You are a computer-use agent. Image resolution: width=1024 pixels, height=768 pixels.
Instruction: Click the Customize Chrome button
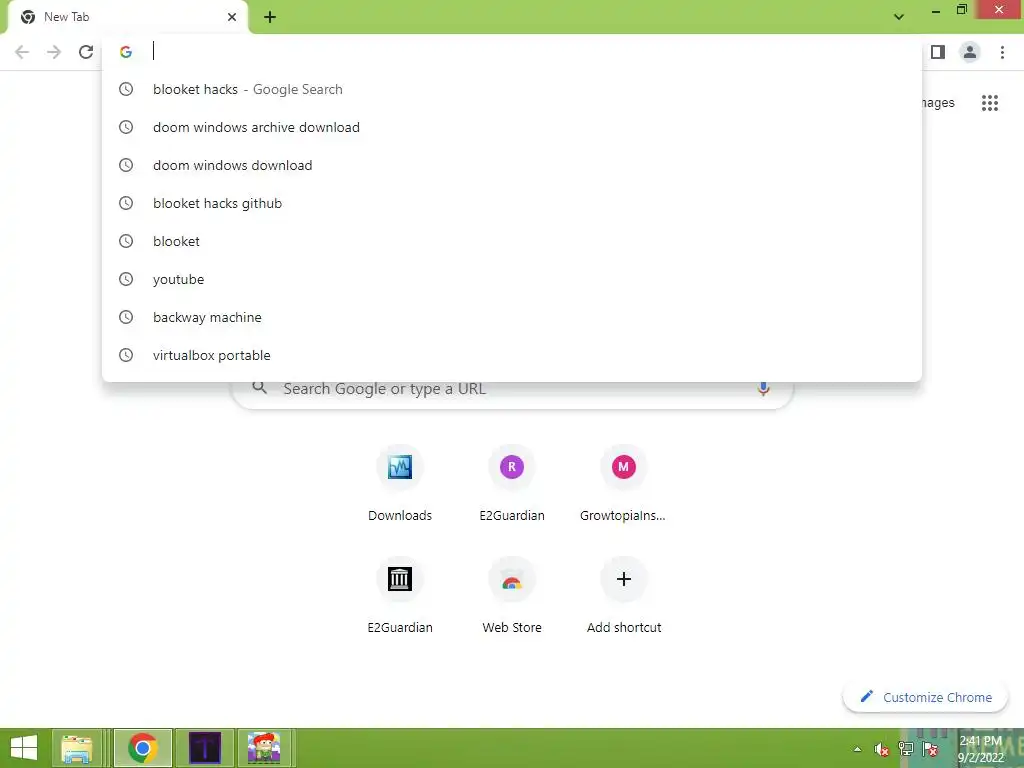[925, 697]
